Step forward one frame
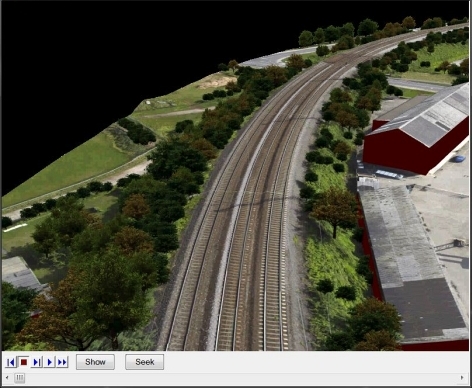 pos(37,362)
